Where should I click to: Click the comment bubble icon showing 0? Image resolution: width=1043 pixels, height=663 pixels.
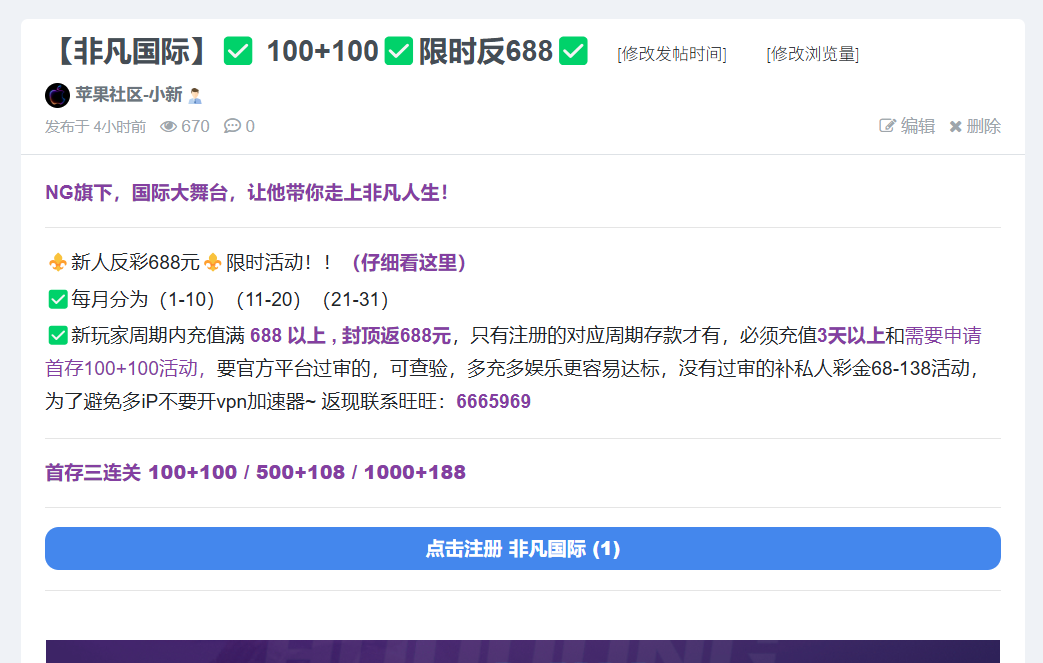232,126
